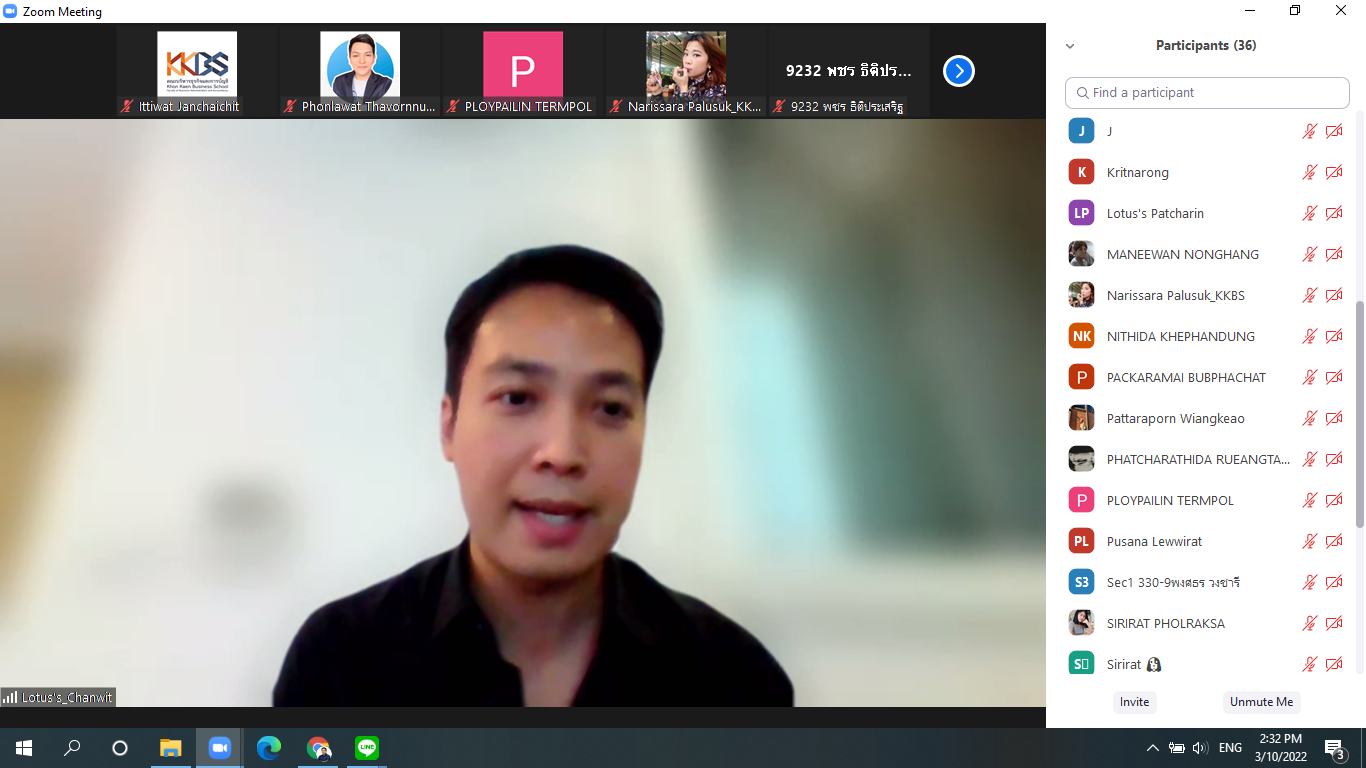
Task: Click muted mic icon for Narissara Palusuk_KKBS row
Action: 1310,295
